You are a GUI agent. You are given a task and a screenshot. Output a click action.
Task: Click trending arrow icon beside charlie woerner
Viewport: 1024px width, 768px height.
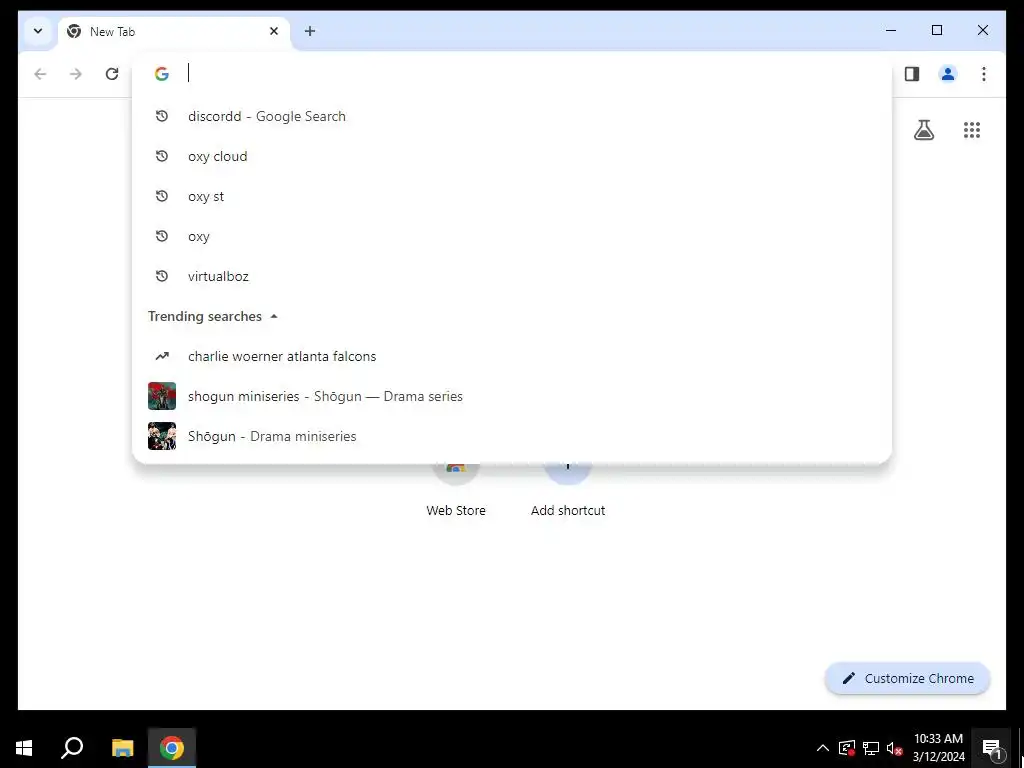point(162,356)
